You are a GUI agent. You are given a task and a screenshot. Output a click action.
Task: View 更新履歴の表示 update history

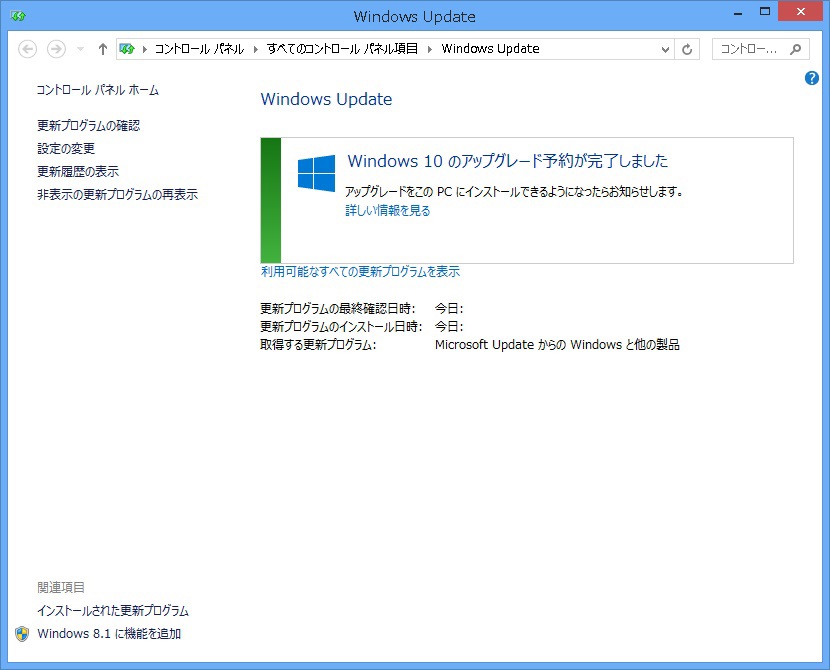(78, 171)
